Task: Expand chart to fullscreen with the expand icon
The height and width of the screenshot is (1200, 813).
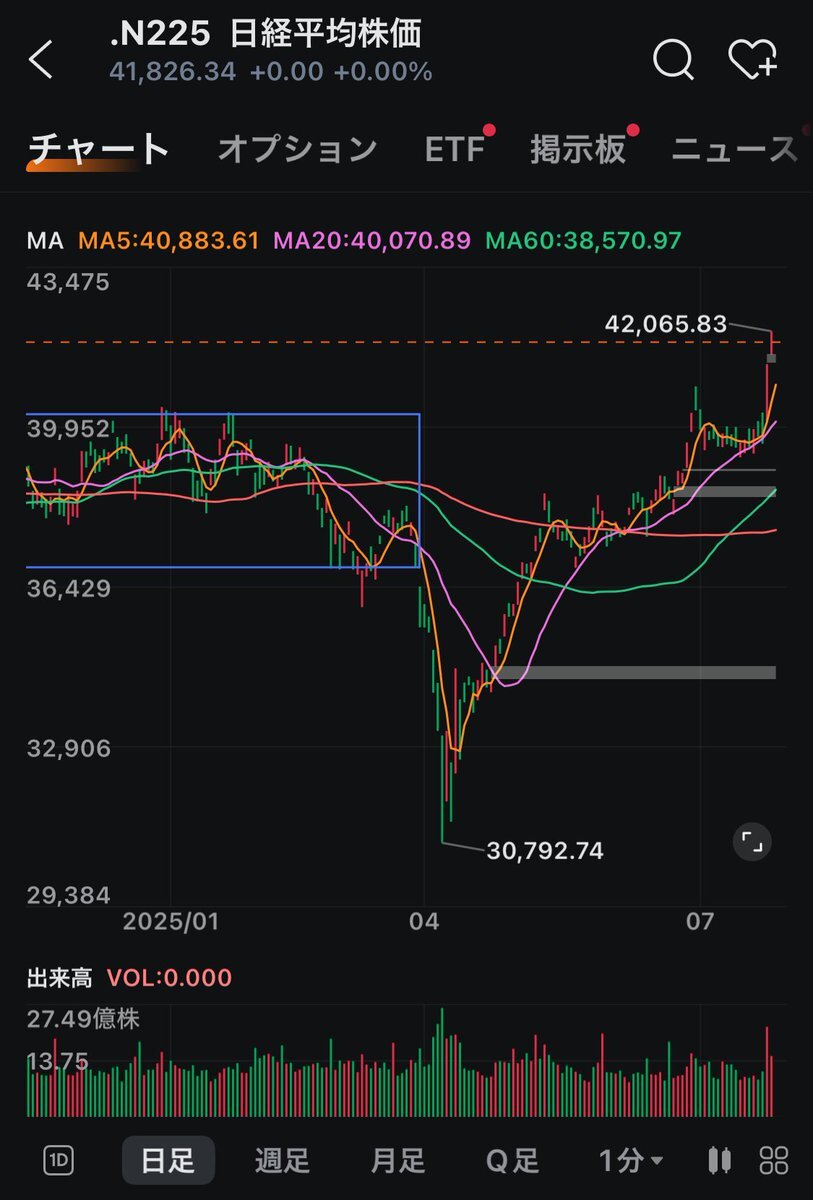Action: [x=752, y=843]
